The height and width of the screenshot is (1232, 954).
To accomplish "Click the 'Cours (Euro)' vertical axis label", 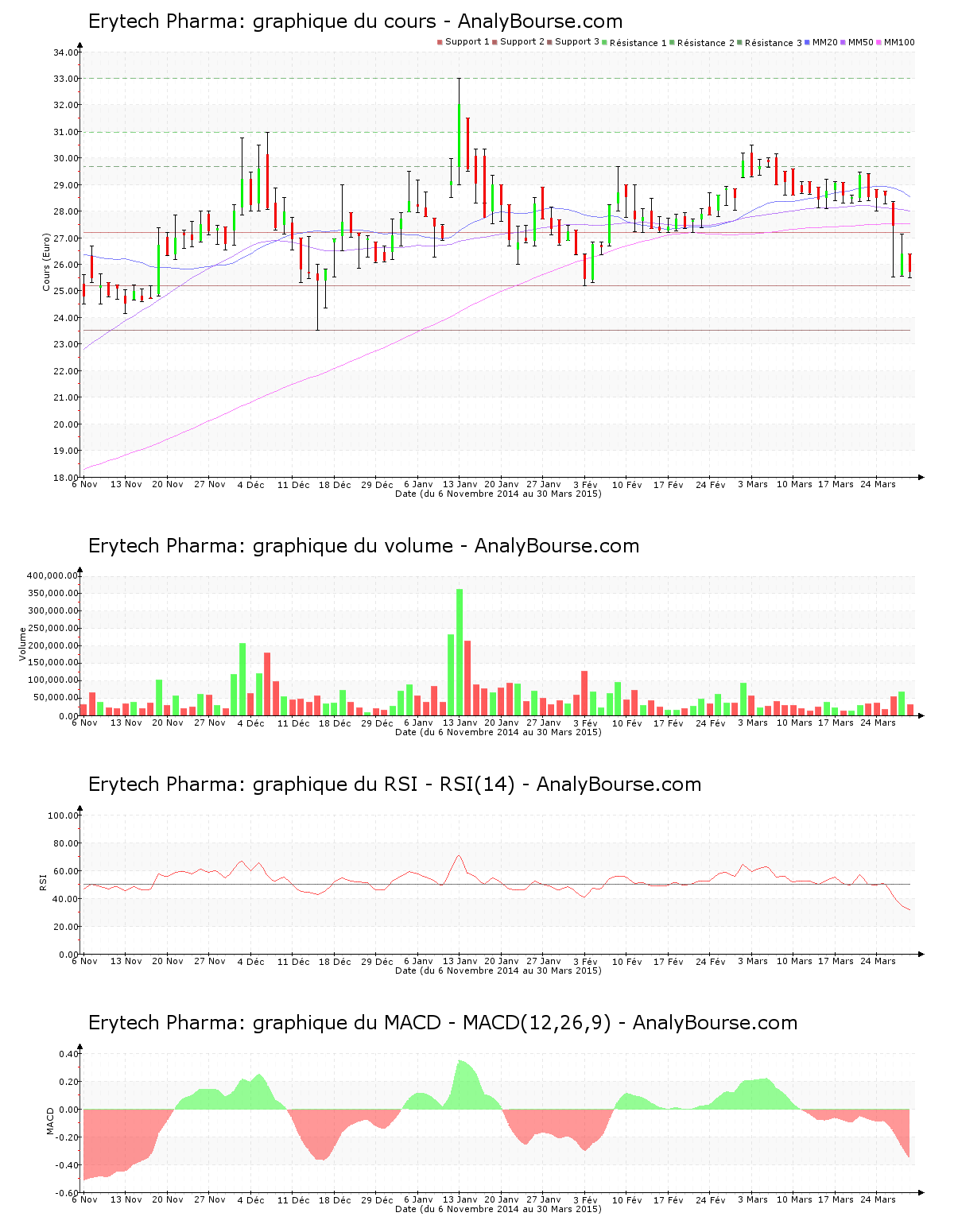I will 47,262.
